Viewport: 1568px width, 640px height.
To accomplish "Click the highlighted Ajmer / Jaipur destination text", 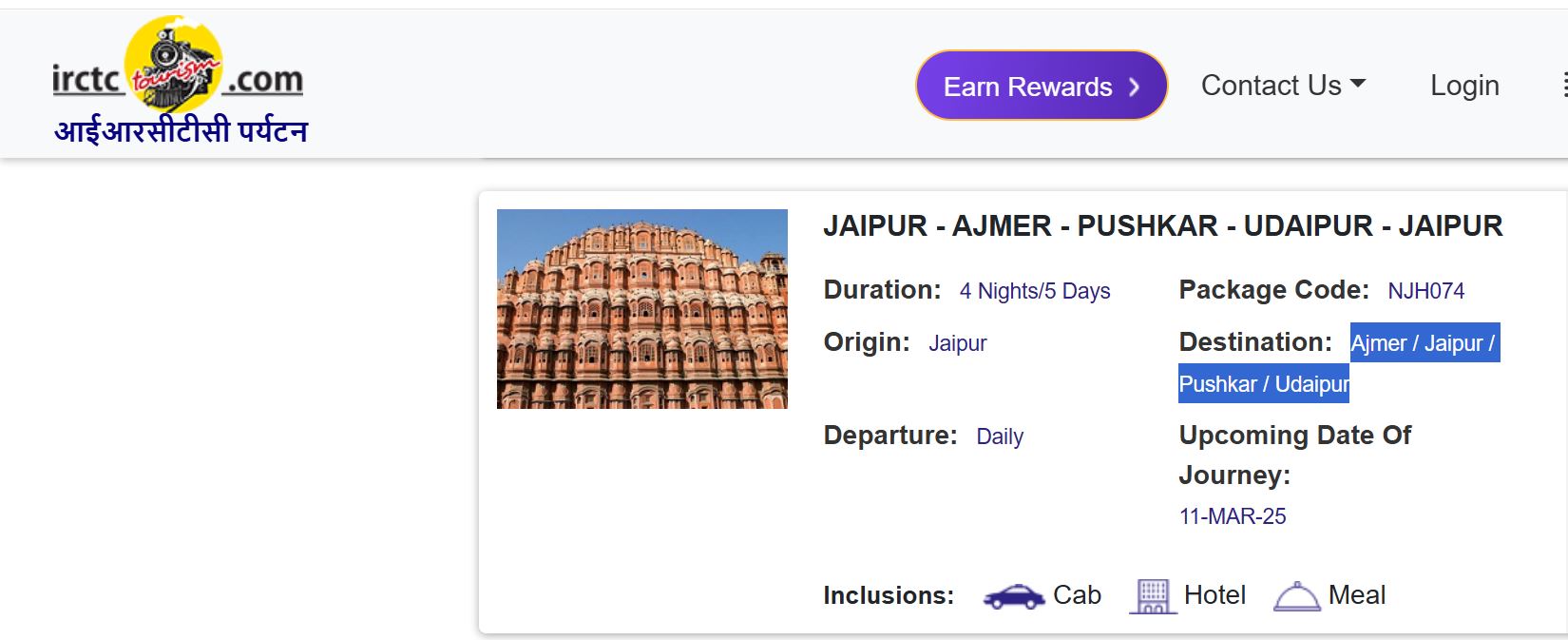I will 1422,343.
